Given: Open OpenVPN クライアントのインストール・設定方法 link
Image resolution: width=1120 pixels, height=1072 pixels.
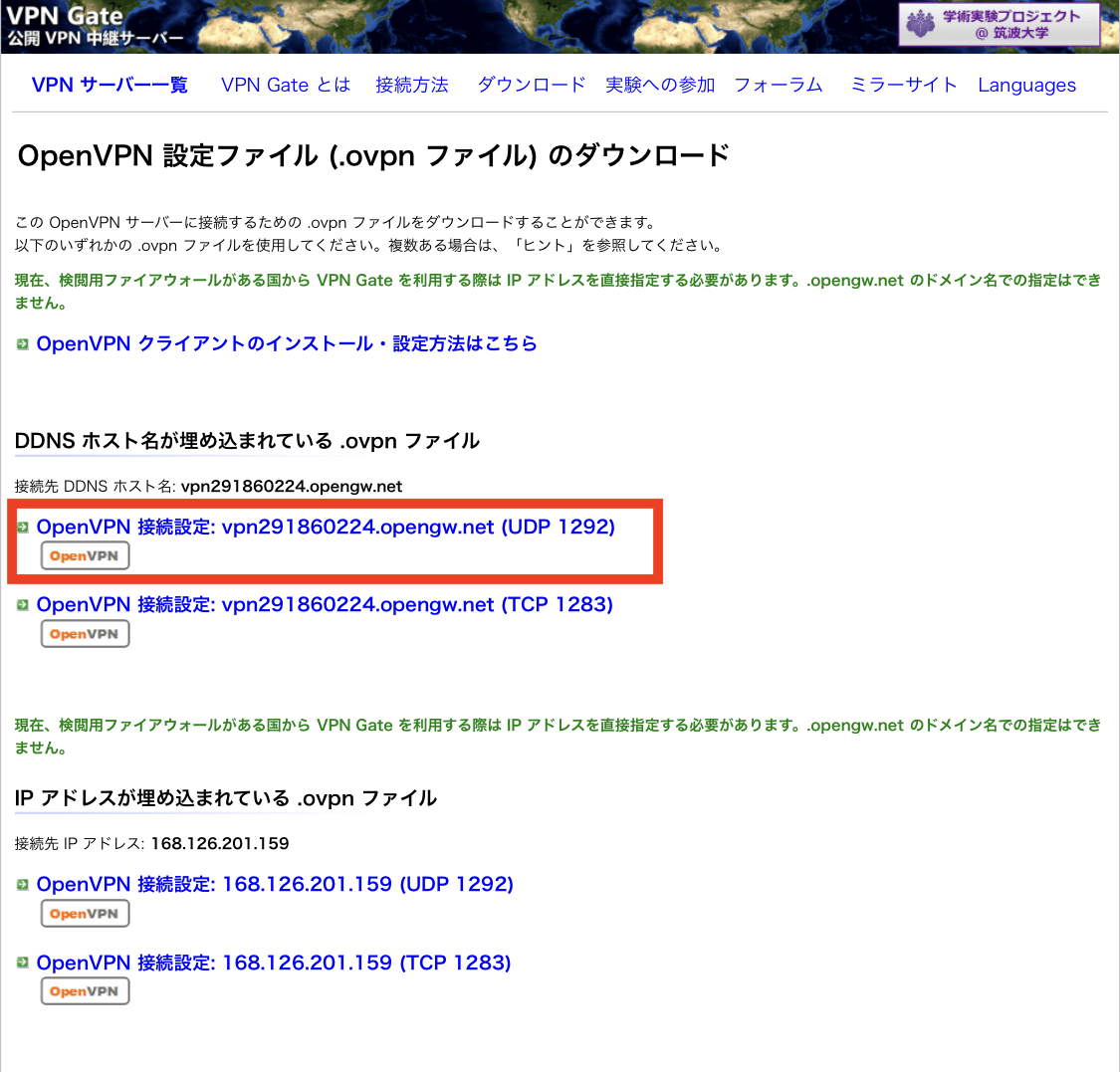Looking at the screenshot, I should pos(287,343).
